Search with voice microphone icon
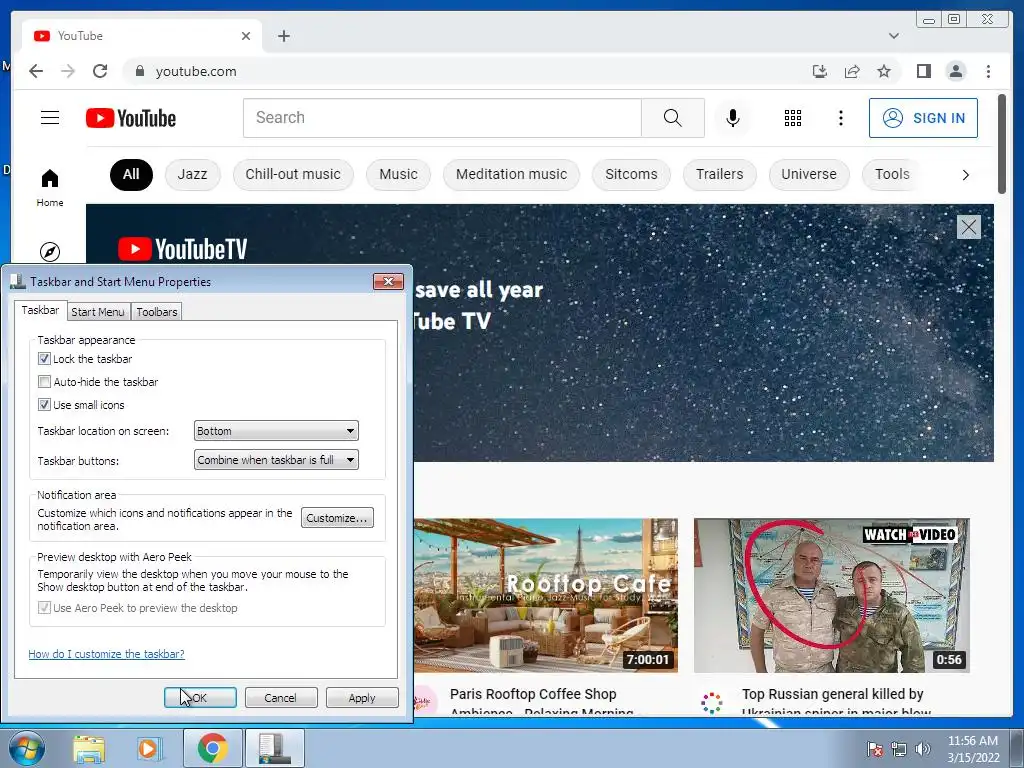Screen dimensions: 1024x768 click(733, 118)
